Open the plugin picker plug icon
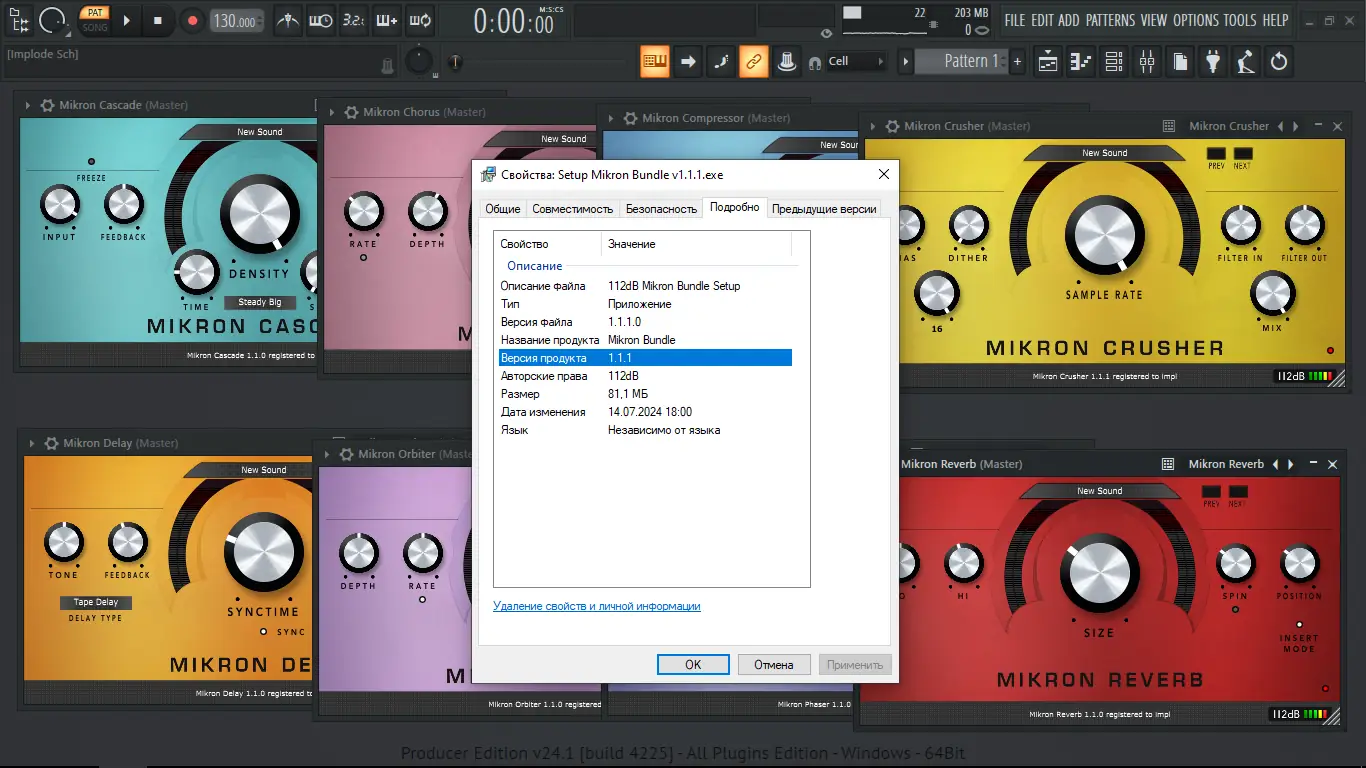Image resolution: width=1366 pixels, height=768 pixels. pyautogui.click(x=1213, y=62)
